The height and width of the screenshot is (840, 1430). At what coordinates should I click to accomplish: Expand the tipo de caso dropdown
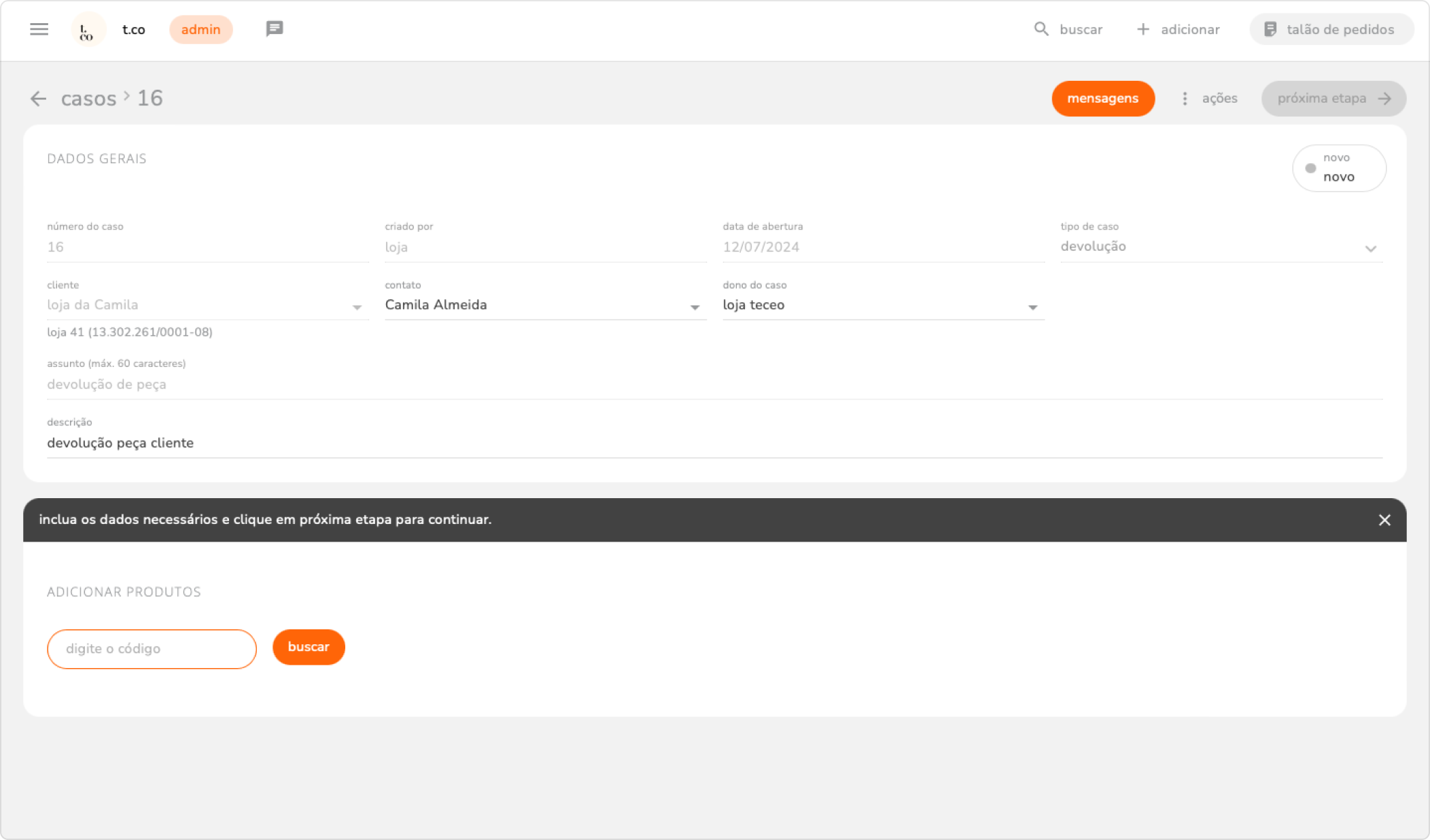click(x=1370, y=248)
